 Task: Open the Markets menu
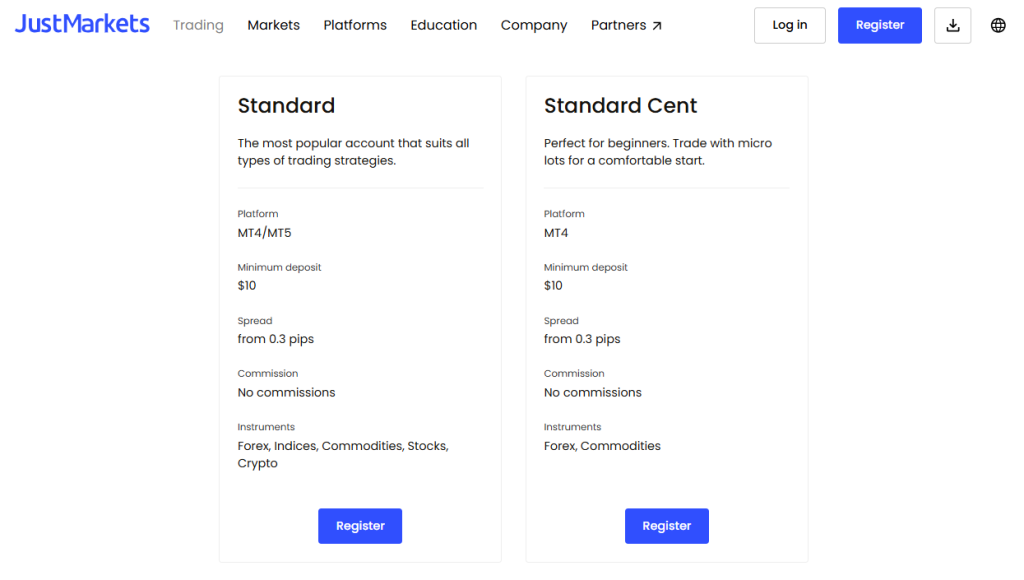coord(273,25)
